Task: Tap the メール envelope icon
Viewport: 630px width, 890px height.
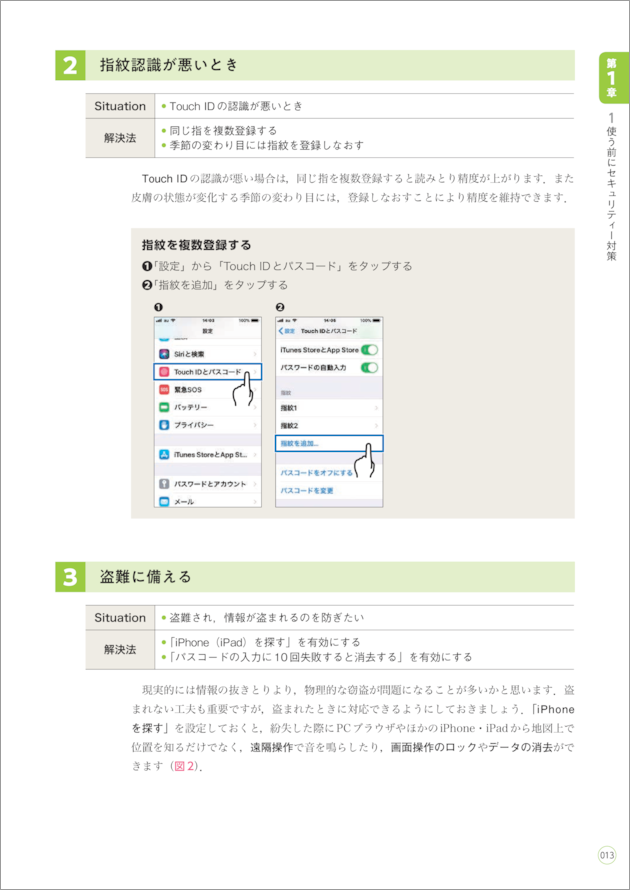Action: [164, 501]
